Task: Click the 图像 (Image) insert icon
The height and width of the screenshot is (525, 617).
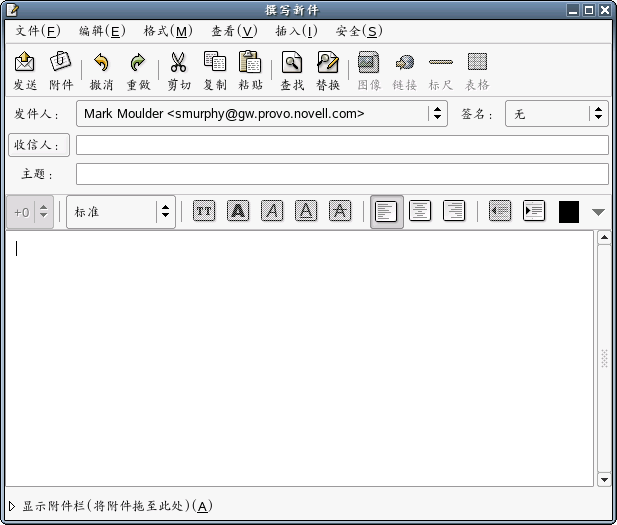Action: 368,62
